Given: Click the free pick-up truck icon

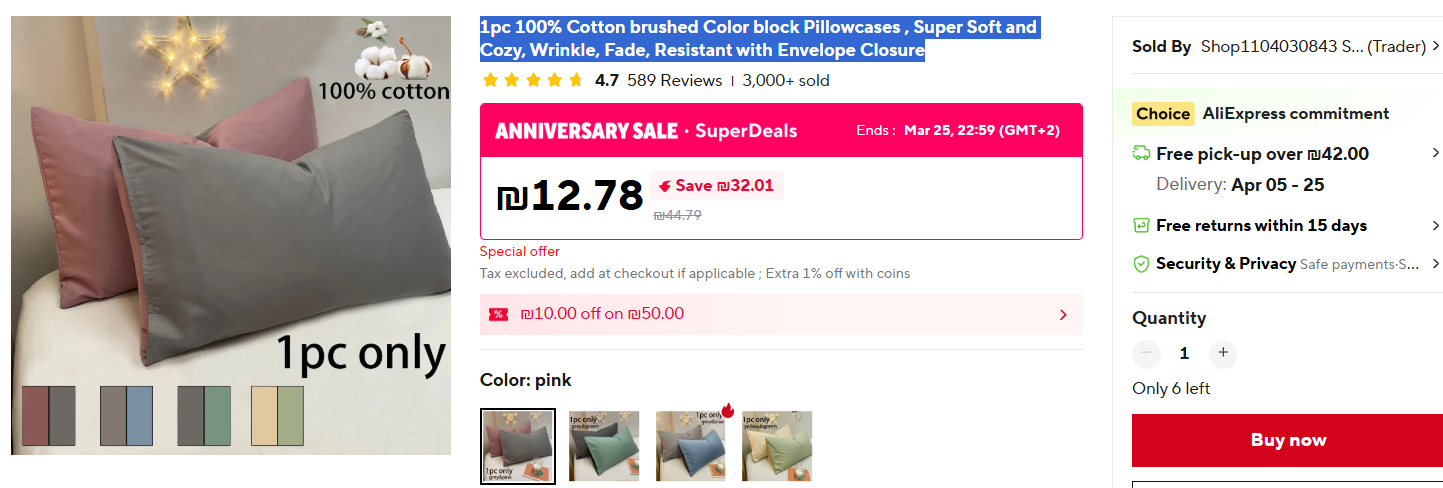Looking at the screenshot, I should pyautogui.click(x=1141, y=154).
